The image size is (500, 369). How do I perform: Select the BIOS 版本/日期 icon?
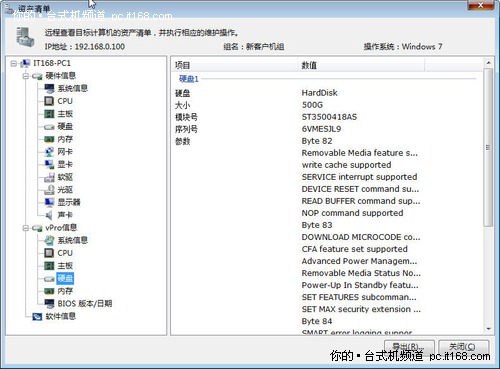coord(49,304)
